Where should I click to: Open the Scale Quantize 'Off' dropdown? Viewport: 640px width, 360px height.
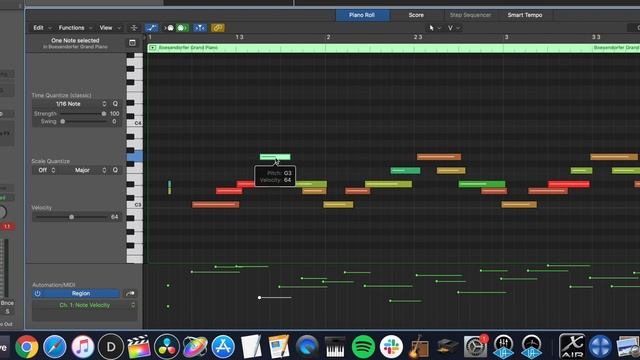pos(47,170)
